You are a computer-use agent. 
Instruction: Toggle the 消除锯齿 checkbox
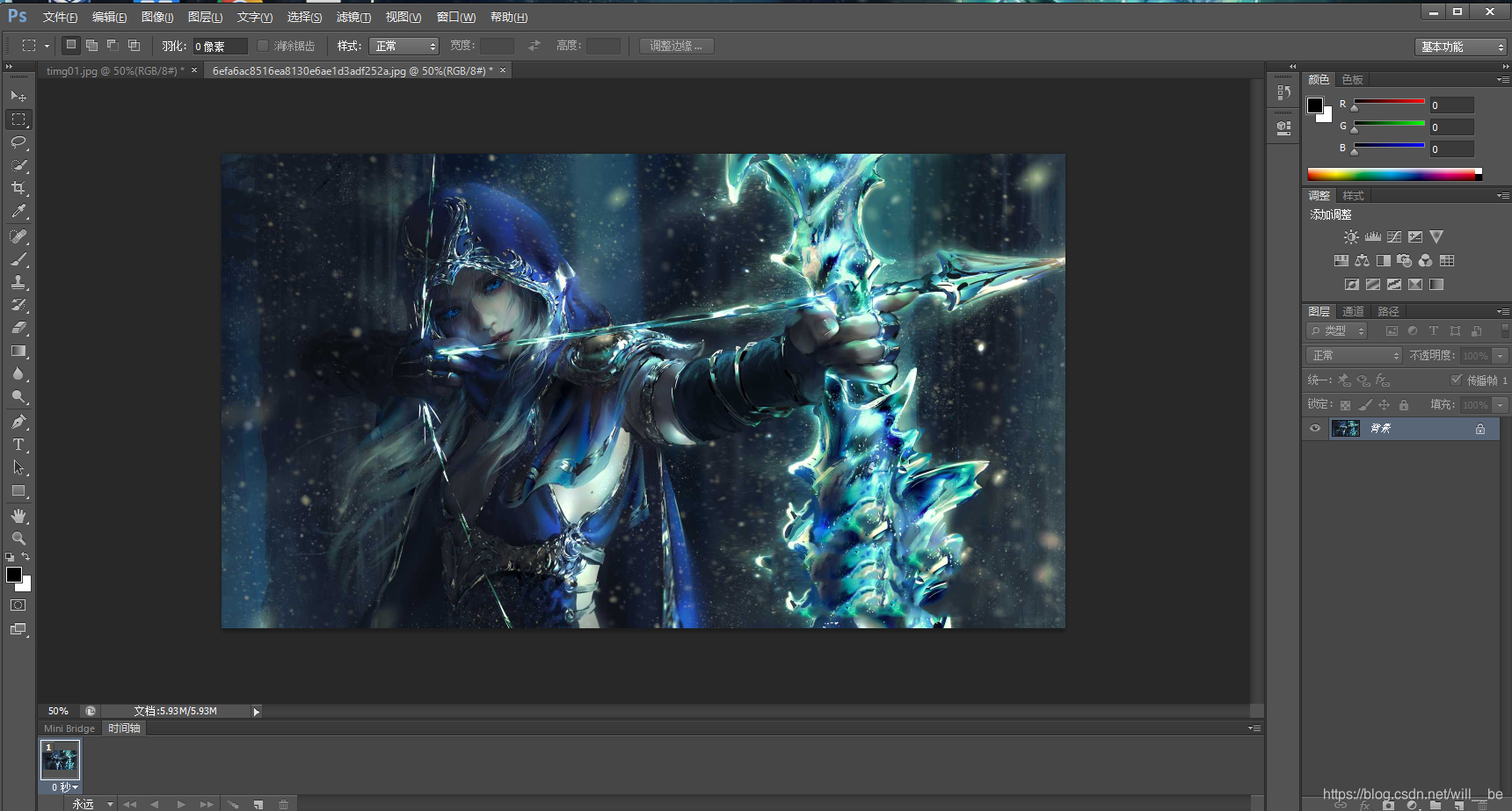[x=263, y=46]
